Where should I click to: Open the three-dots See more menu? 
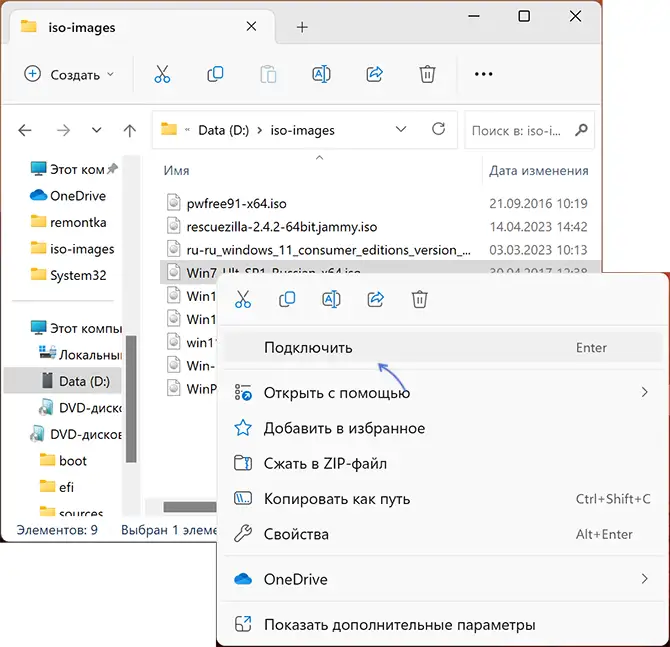[x=483, y=74]
